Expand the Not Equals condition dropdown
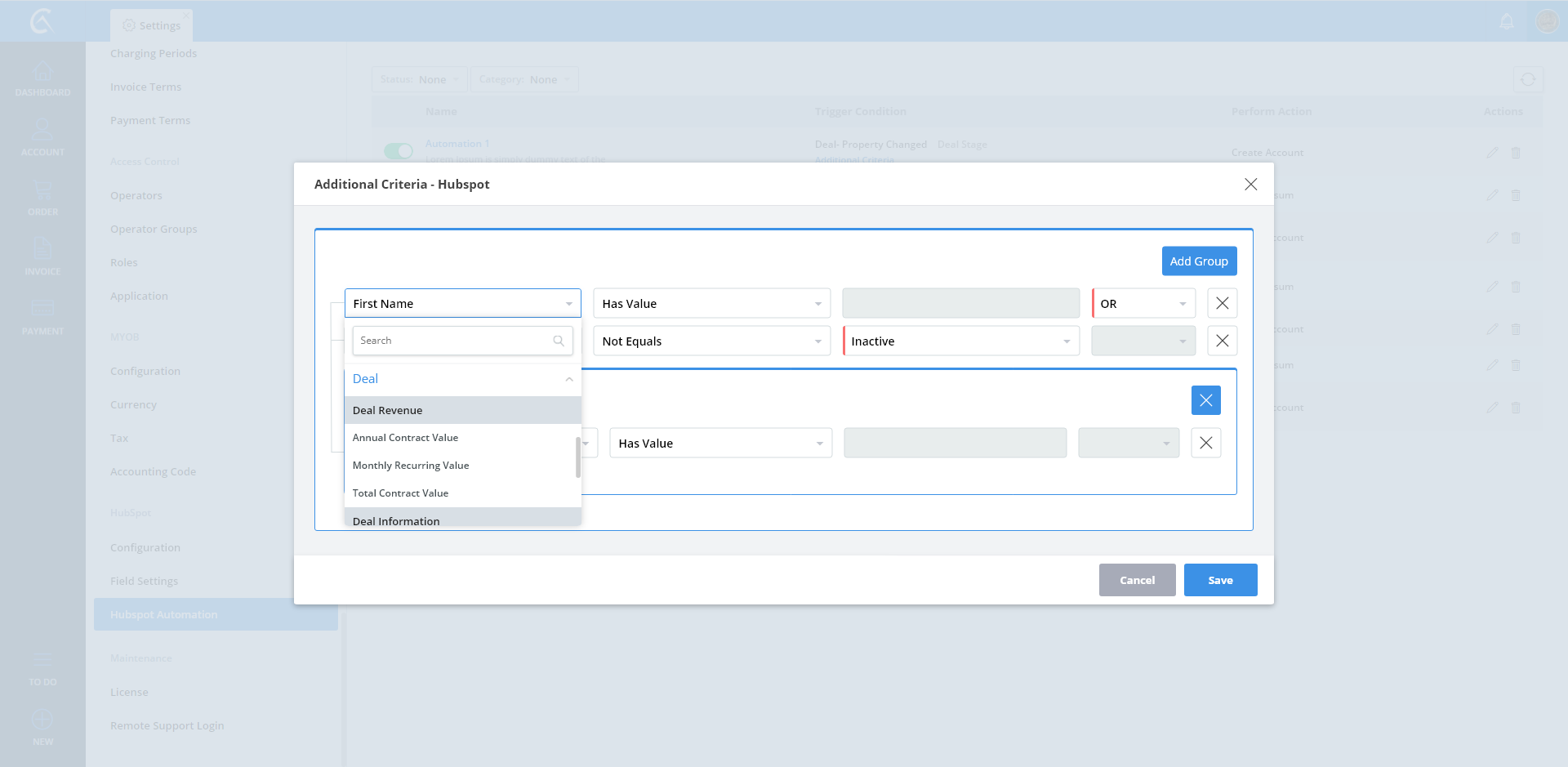The height and width of the screenshot is (767, 1568). point(711,341)
